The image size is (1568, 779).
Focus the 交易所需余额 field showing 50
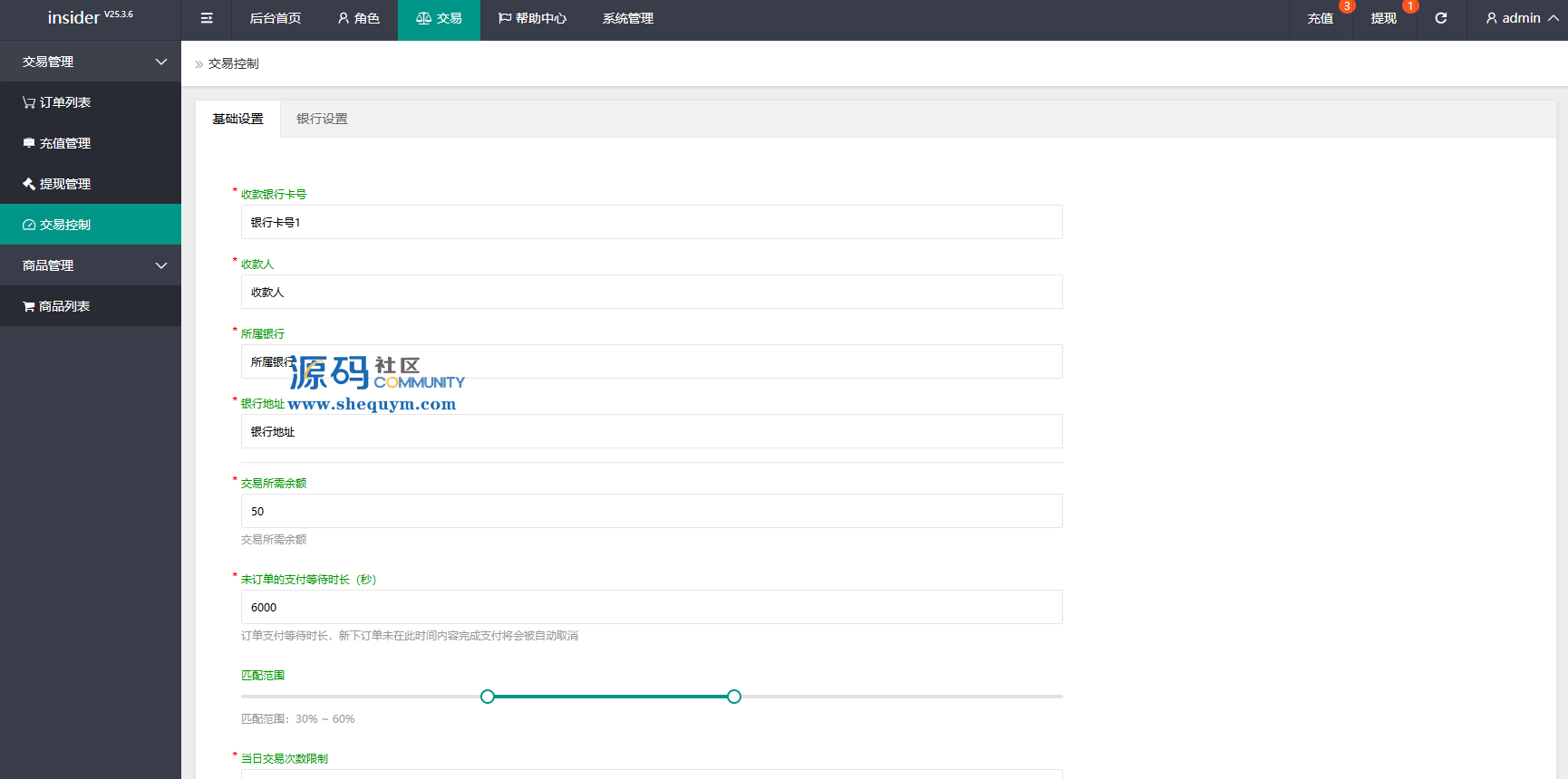(x=651, y=511)
